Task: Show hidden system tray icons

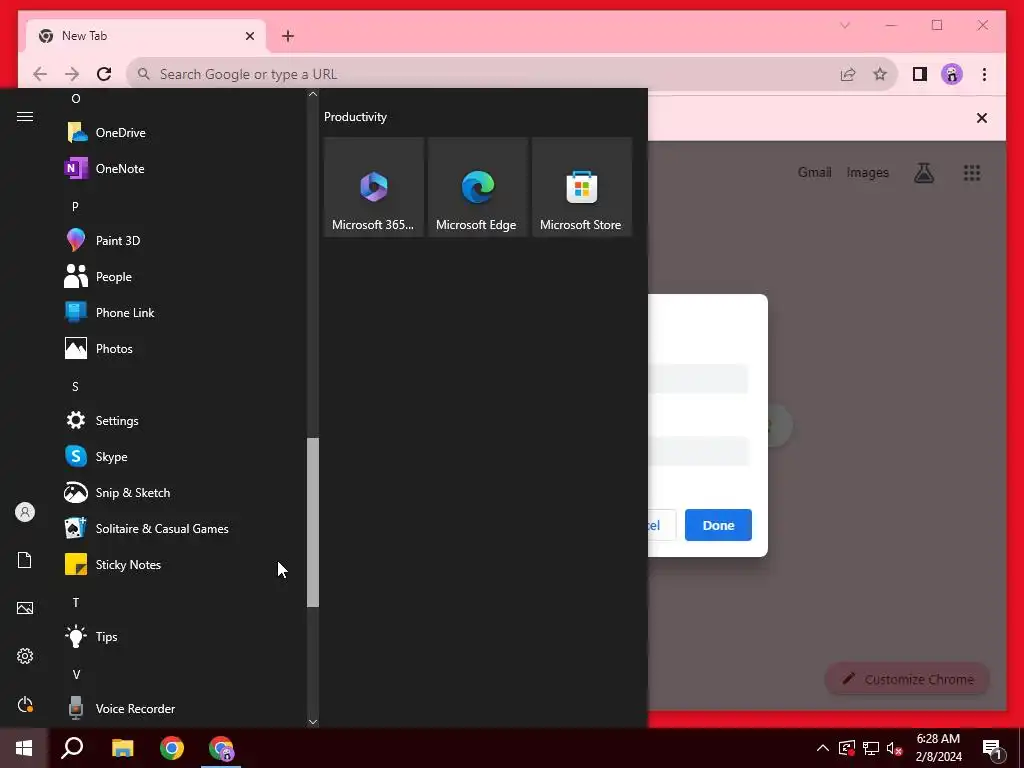Action: 823,748
